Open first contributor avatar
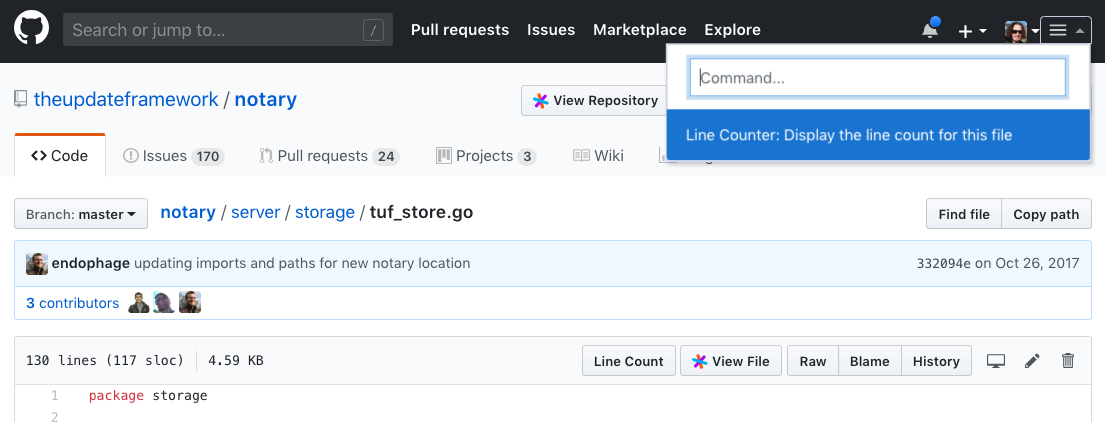This screenshot has width=1105, height=422. point(139,303)
